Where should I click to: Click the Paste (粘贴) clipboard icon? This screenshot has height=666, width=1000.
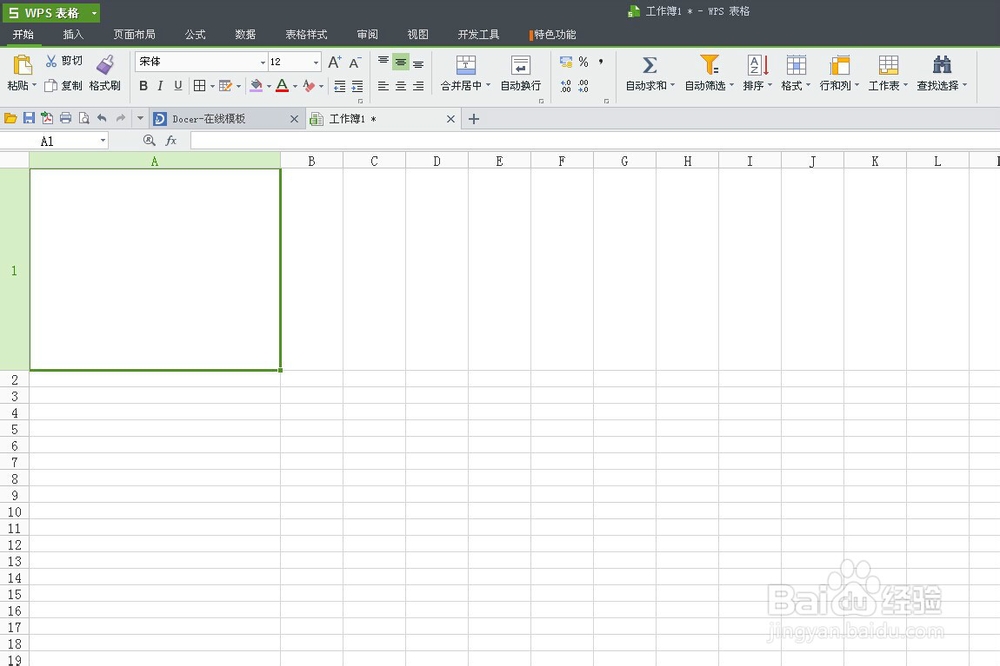tap(22, 65)
